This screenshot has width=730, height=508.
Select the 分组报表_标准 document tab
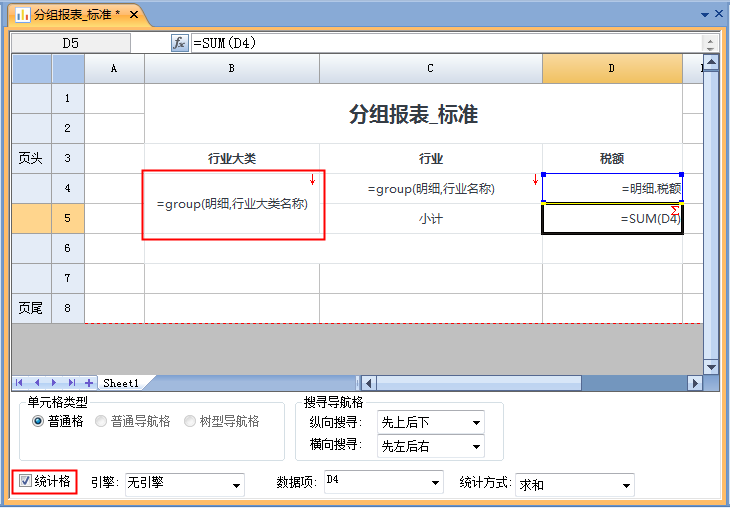70,16
